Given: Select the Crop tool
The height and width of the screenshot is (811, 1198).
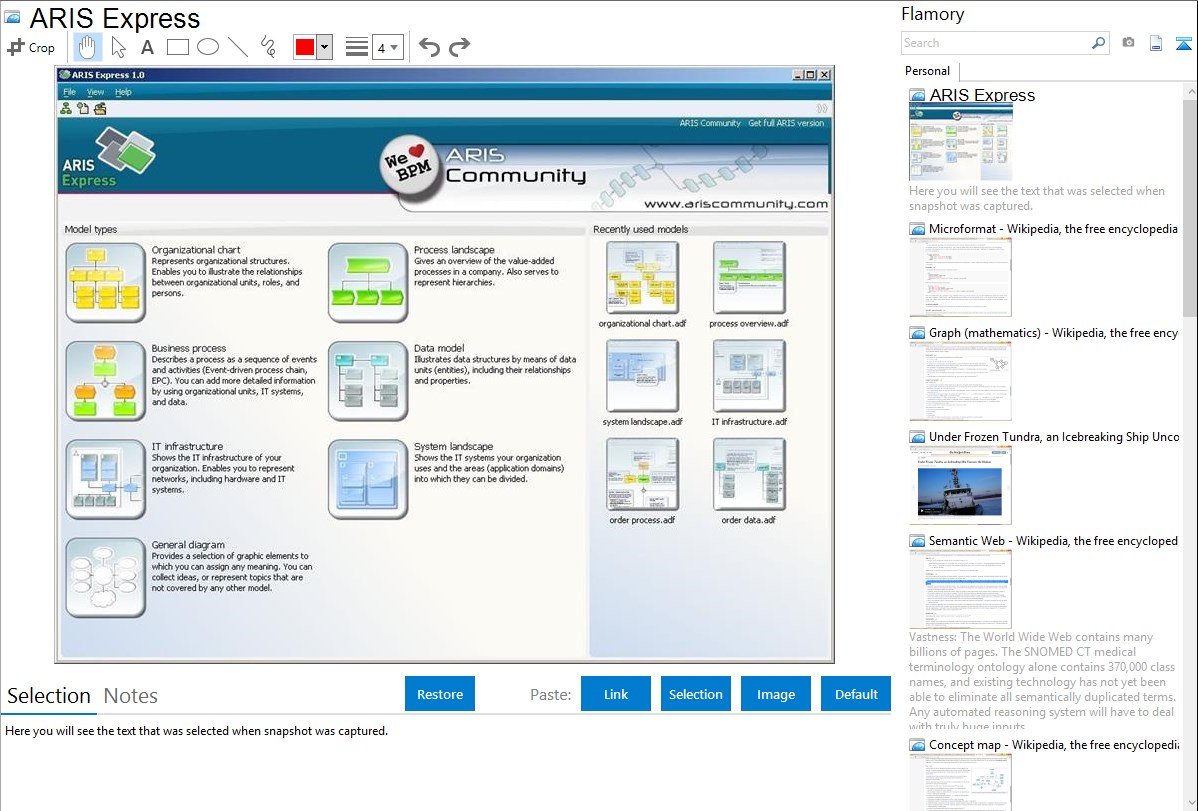Looking at the screenshot, I should [x=31, y=47].
